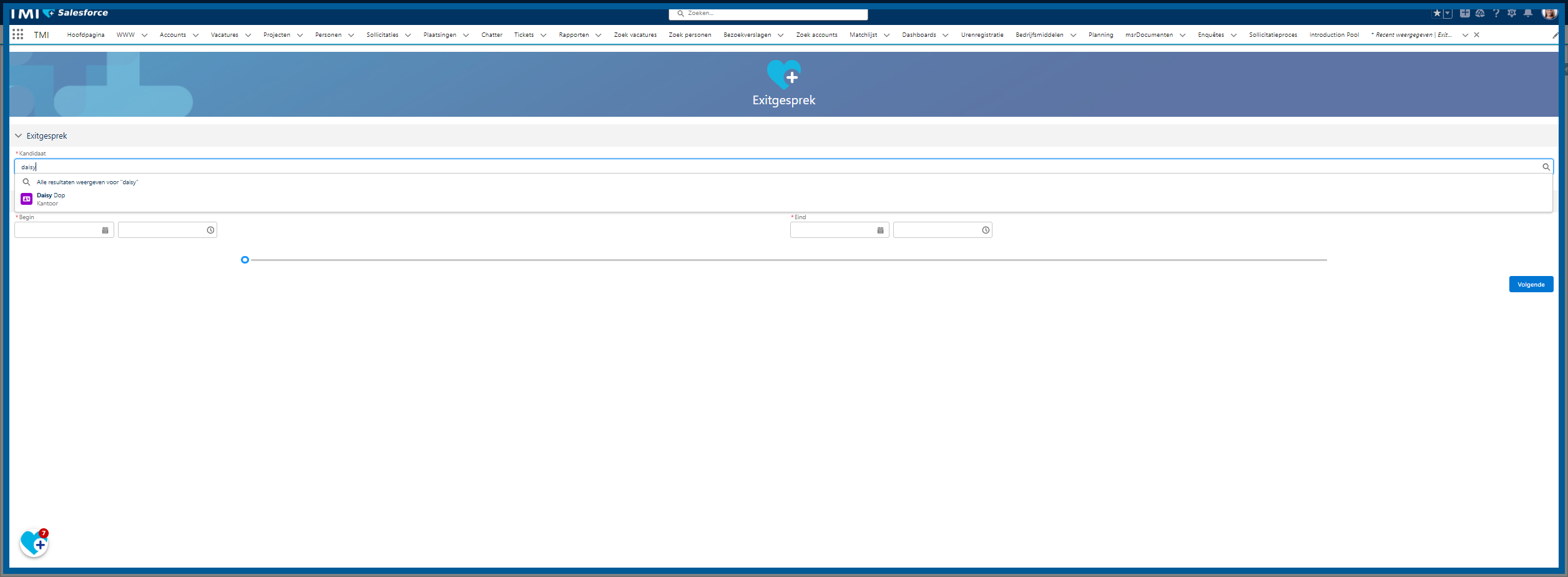Show all results for "daisy"
This screenshot has height=577, width=1568.
783,182
